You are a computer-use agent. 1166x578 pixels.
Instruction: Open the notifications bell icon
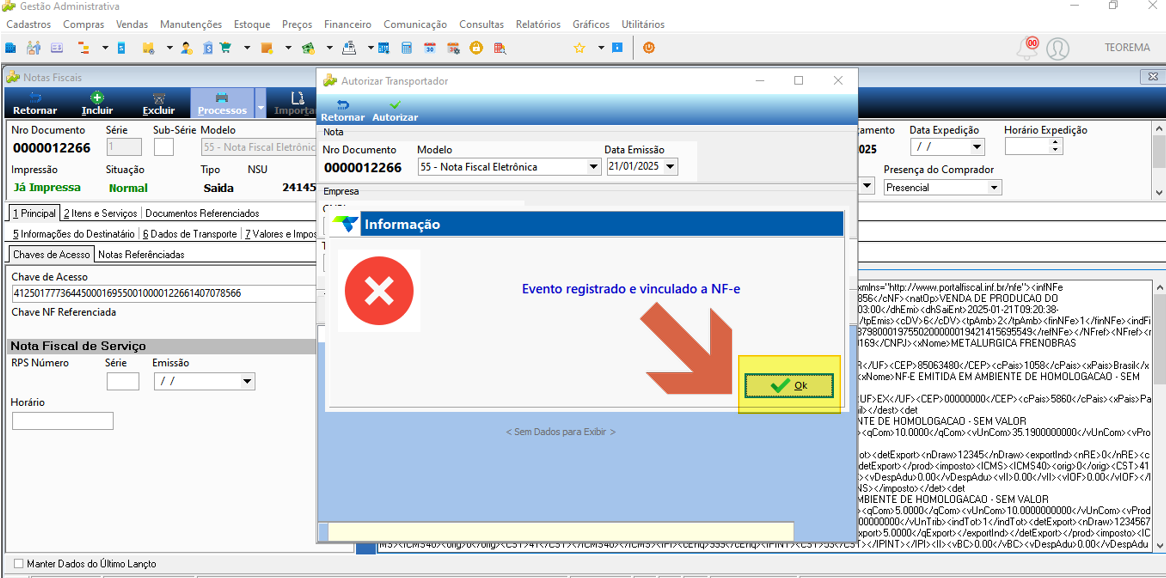[1029, 48]
